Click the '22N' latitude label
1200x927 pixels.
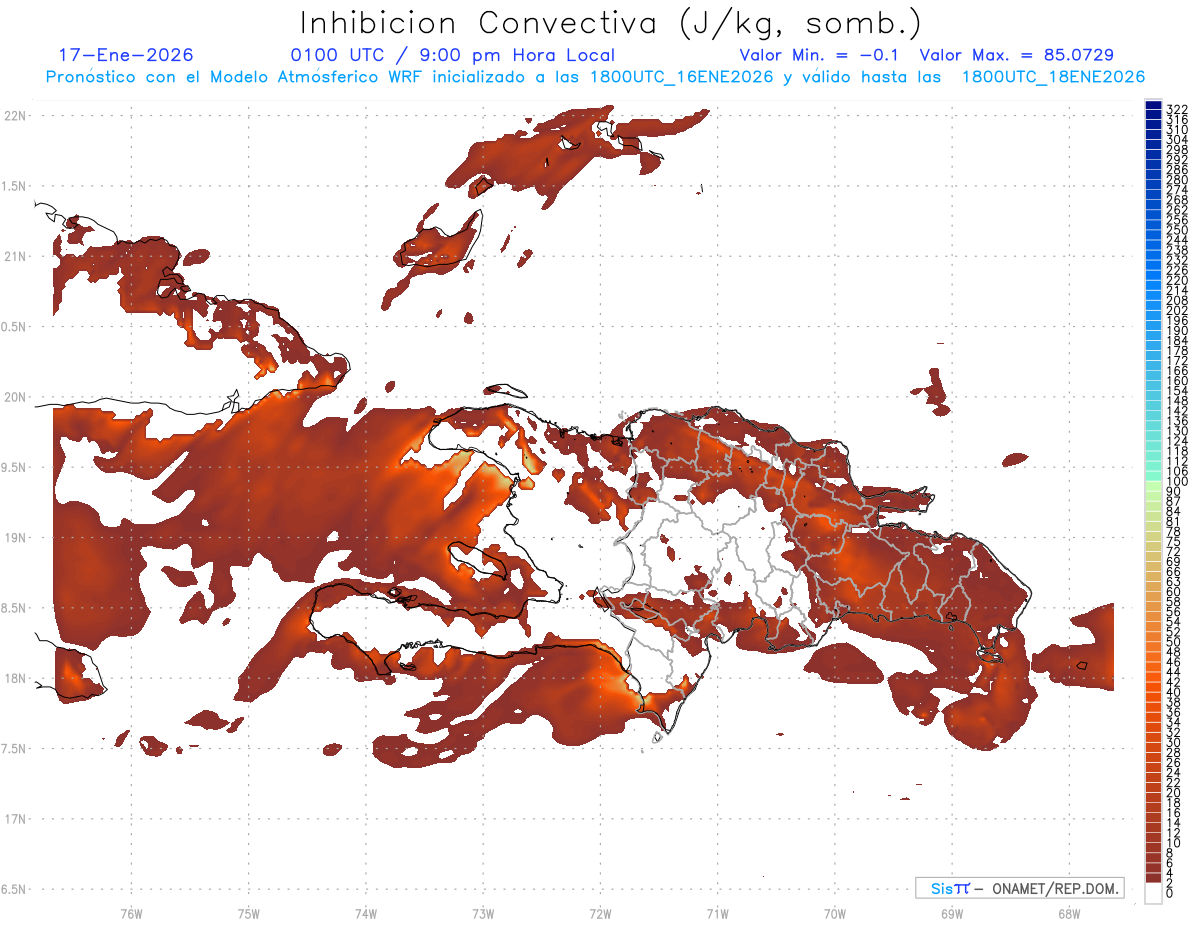pos(16,115)
